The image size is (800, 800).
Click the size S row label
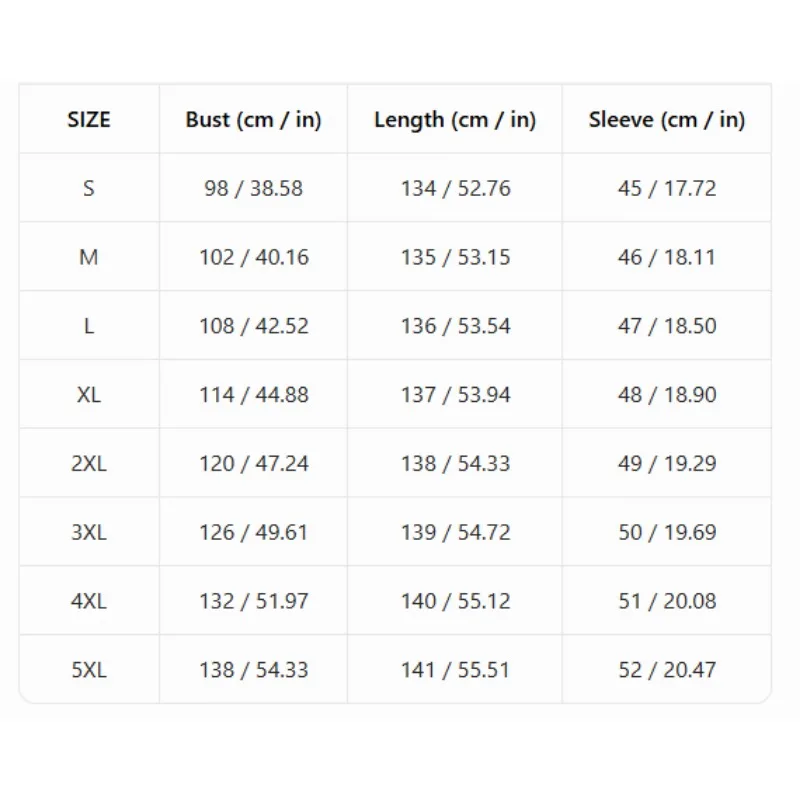(89, 188)
